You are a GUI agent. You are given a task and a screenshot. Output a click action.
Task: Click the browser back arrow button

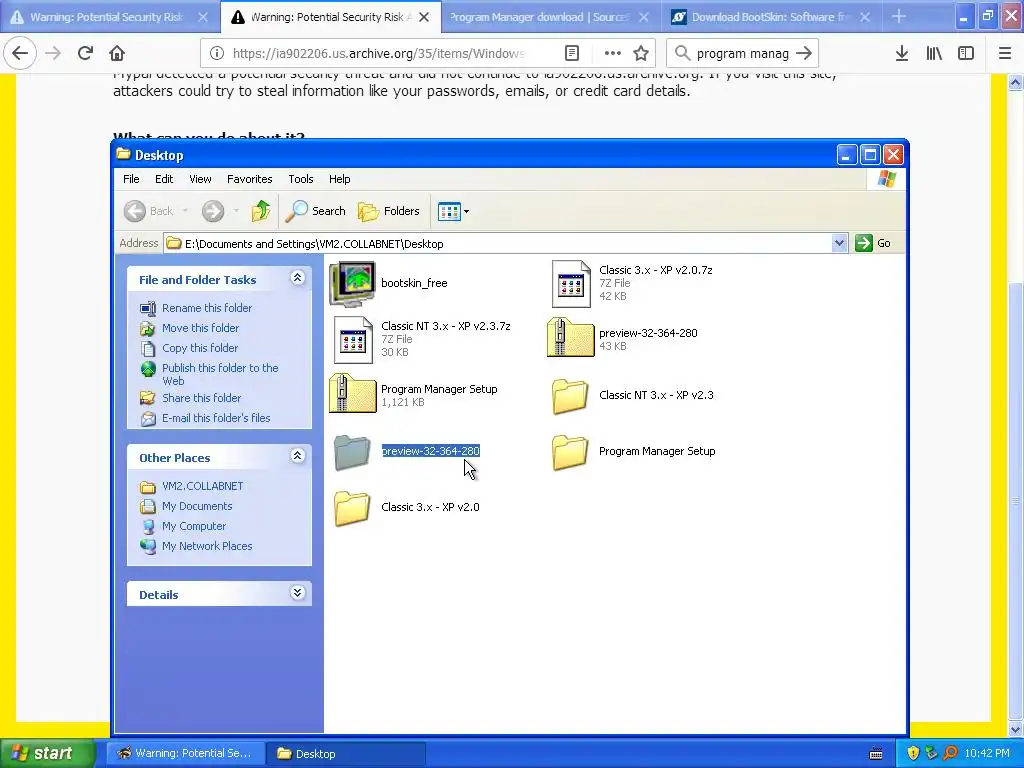(20, 54)
